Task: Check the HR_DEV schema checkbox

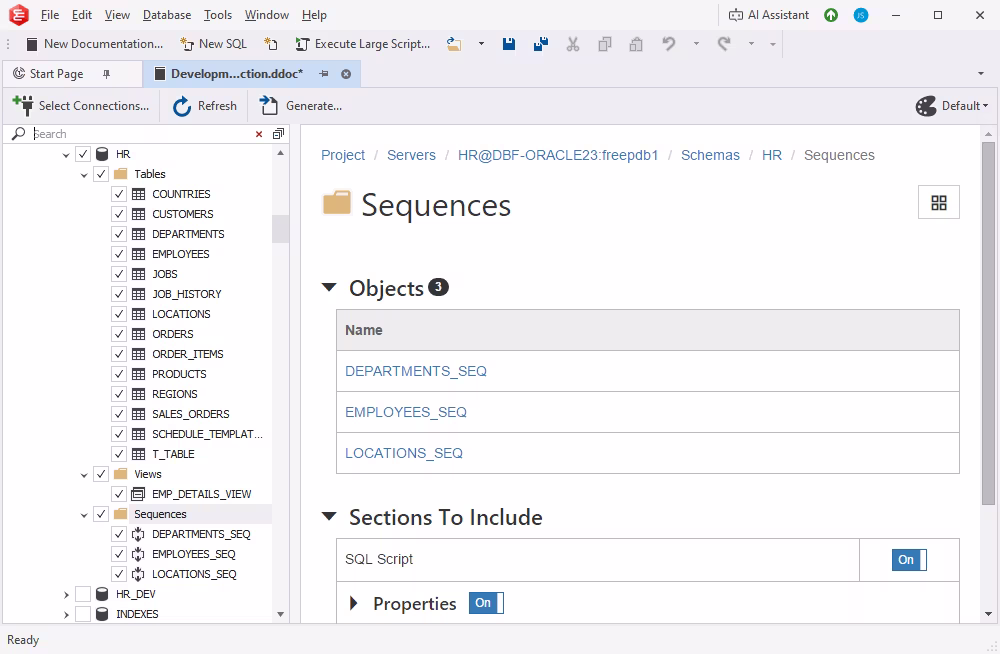Action: [x=83, y=594]
